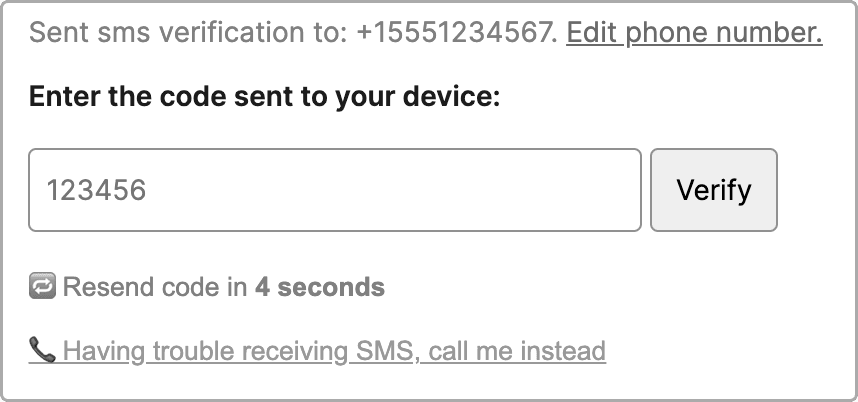Click the "Resend code in" text

(x=155, y=288)
